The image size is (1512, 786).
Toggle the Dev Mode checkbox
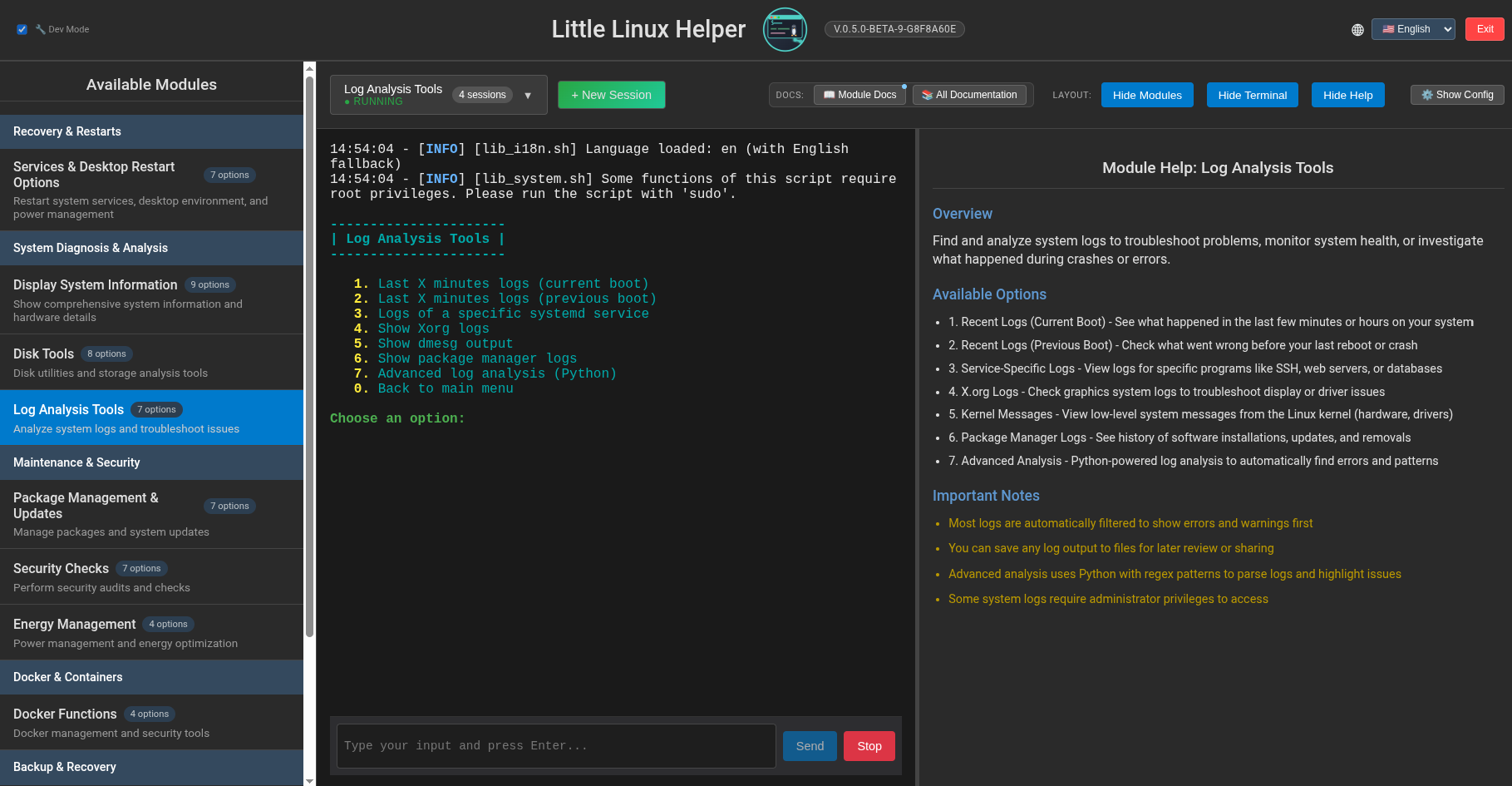[22, 29]
